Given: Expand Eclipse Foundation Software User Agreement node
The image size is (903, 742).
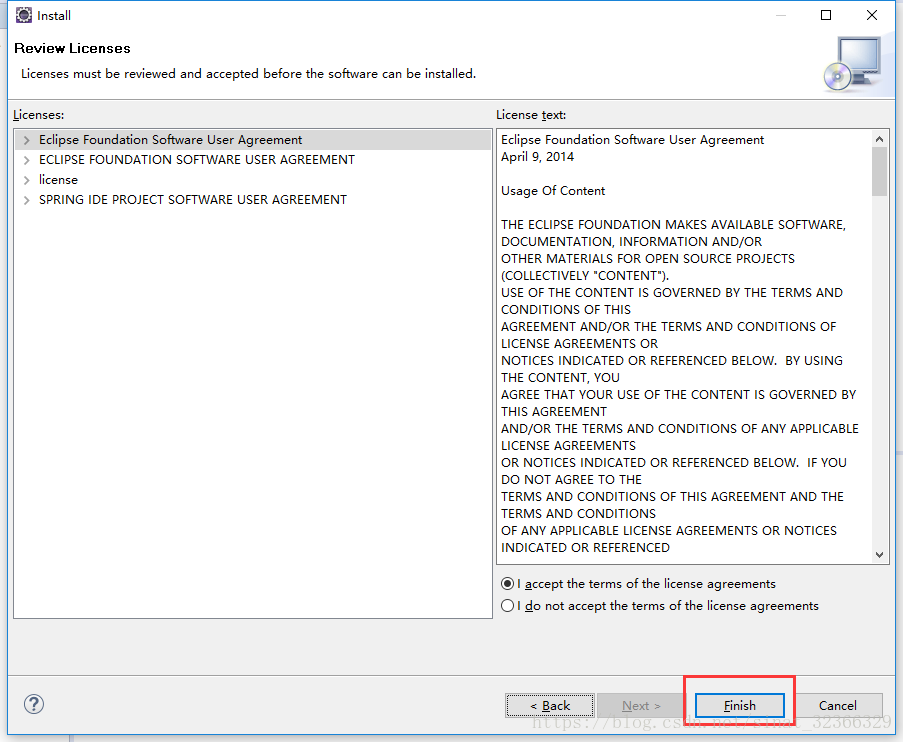Looking at the screenshot, I should 26,140.
